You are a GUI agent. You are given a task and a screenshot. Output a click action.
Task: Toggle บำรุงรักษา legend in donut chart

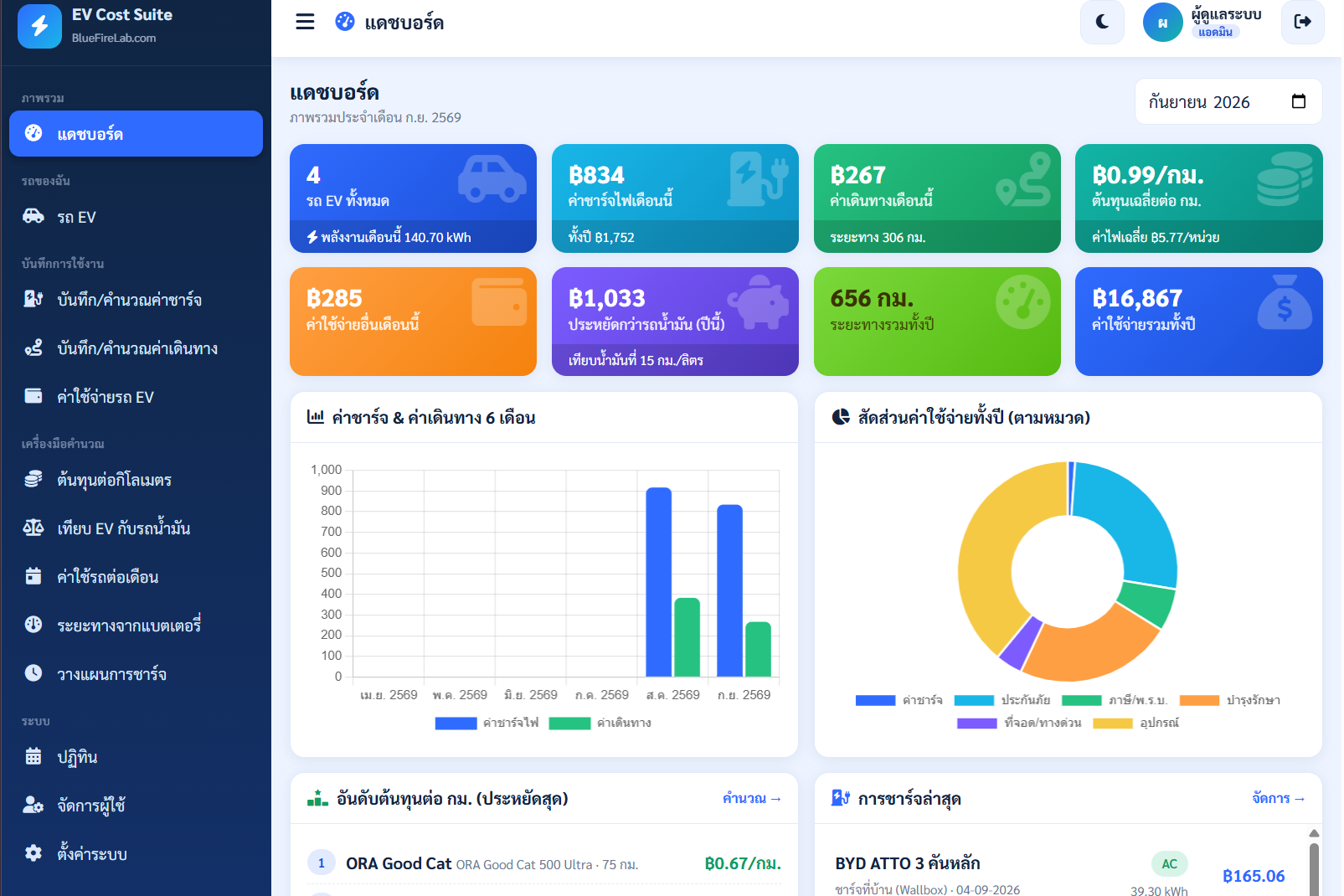(x=1230, y=700)
